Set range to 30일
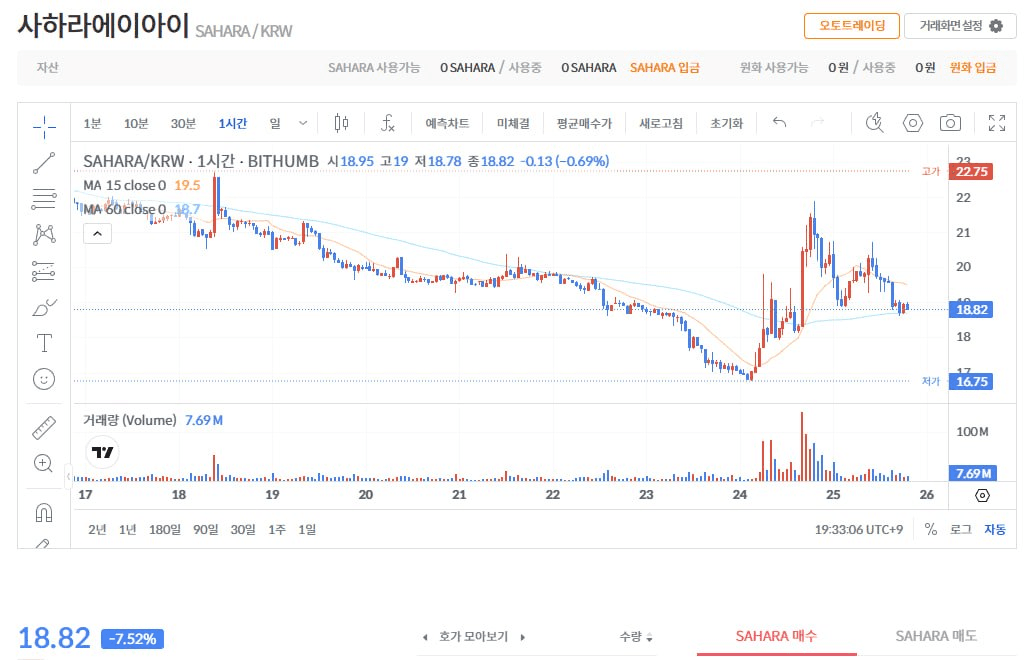The width and height of the screenshot is (1033, 660). tap(242, 529)
